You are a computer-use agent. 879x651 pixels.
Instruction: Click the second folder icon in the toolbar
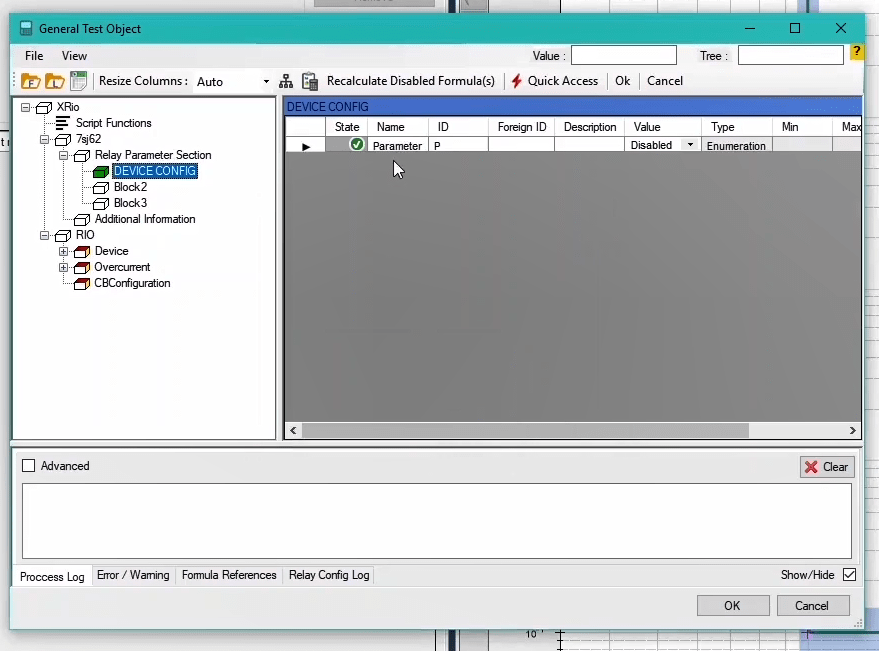tap(54, 81)
